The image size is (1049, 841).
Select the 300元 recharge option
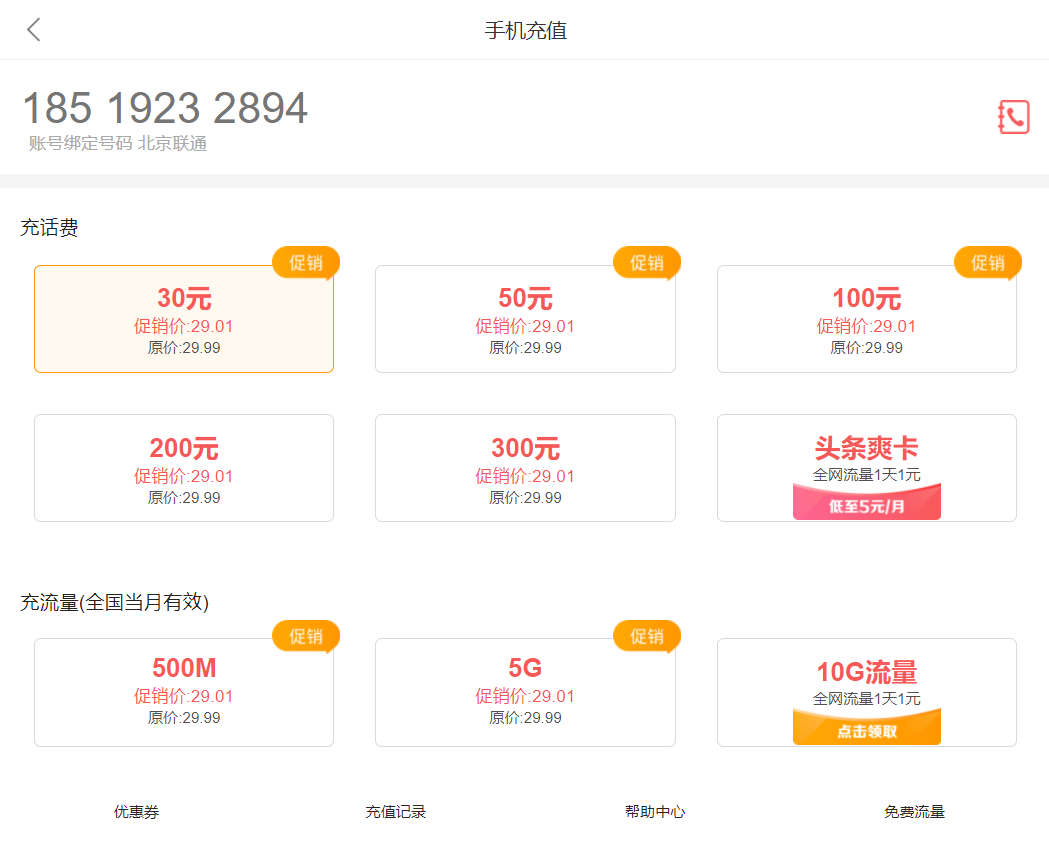point(525,468)
